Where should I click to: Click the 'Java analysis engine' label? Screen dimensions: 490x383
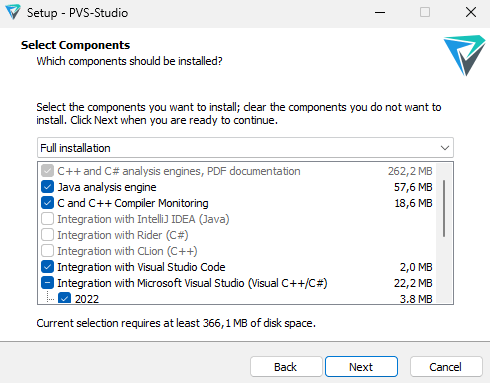(107, 187)
